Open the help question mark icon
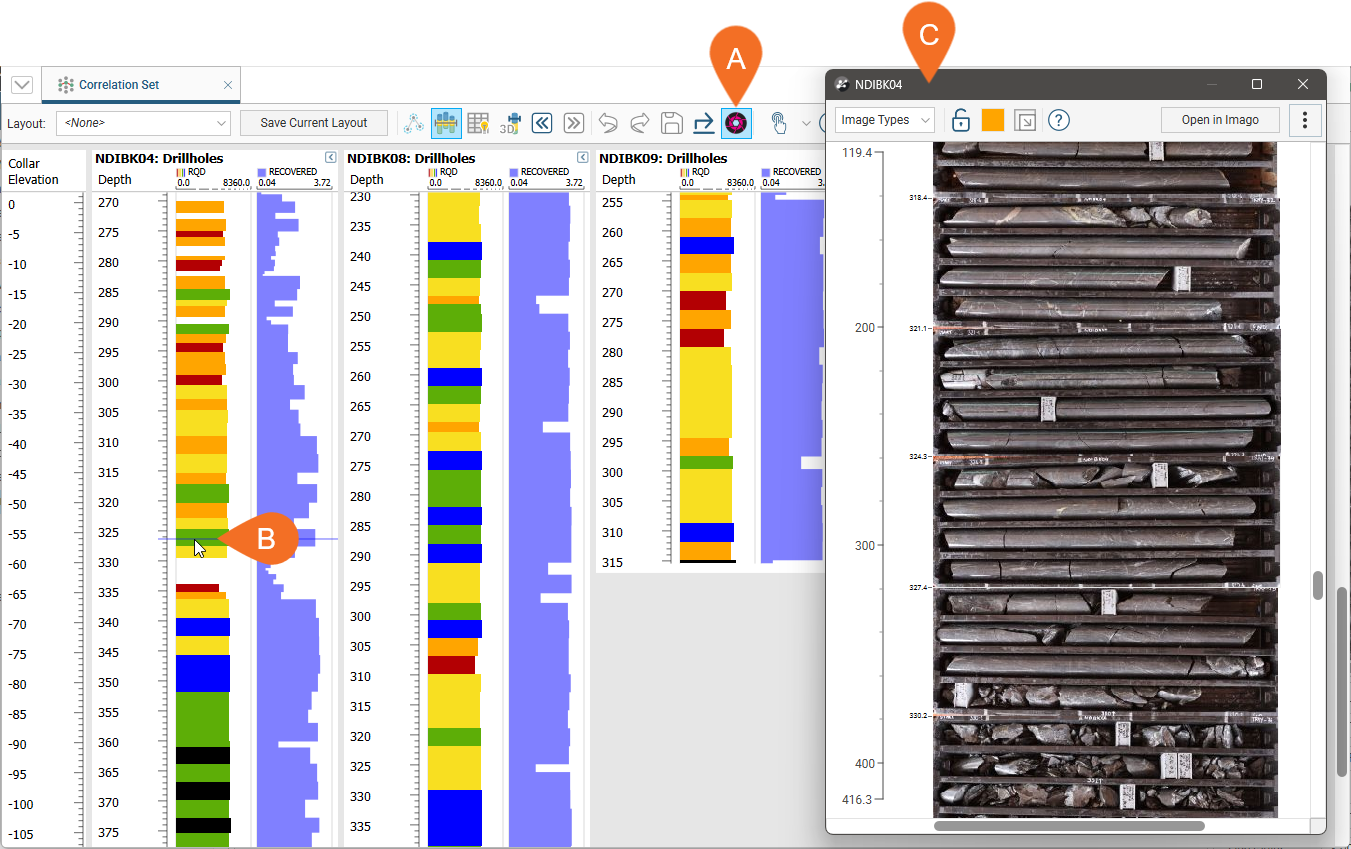Viewport: 1351px width, 849px height. pos(1059,120)
